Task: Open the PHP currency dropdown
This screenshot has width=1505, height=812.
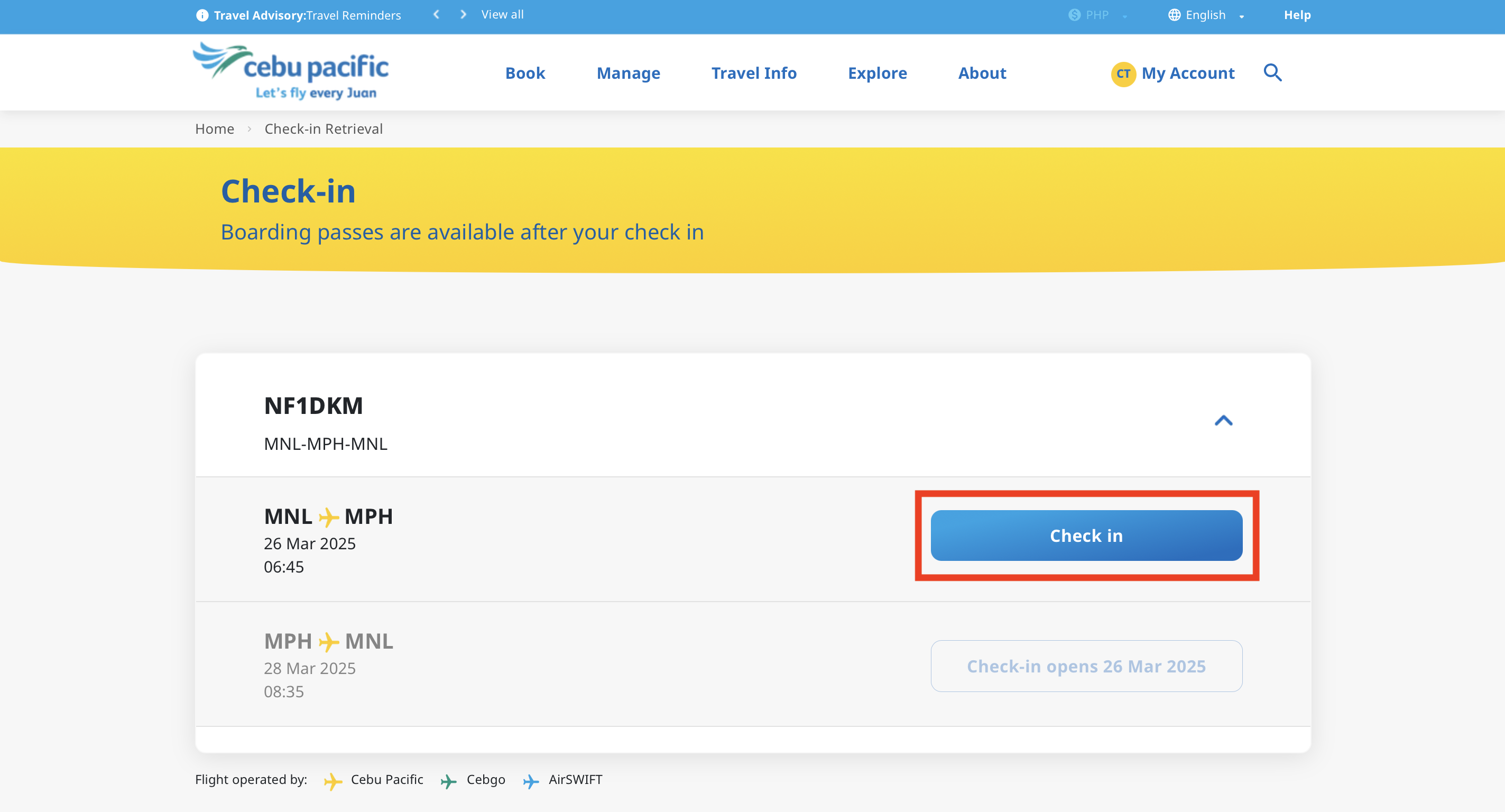Action: (1098, 15)
